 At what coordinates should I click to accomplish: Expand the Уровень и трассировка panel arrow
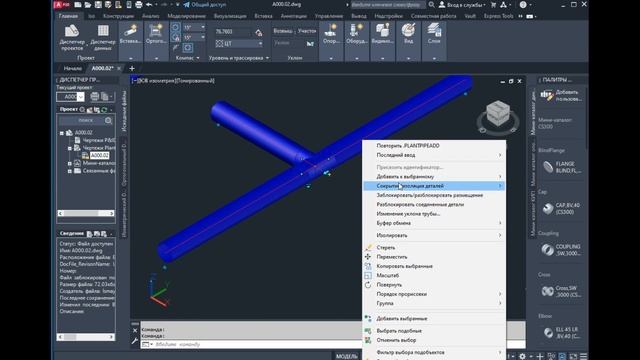267,58
